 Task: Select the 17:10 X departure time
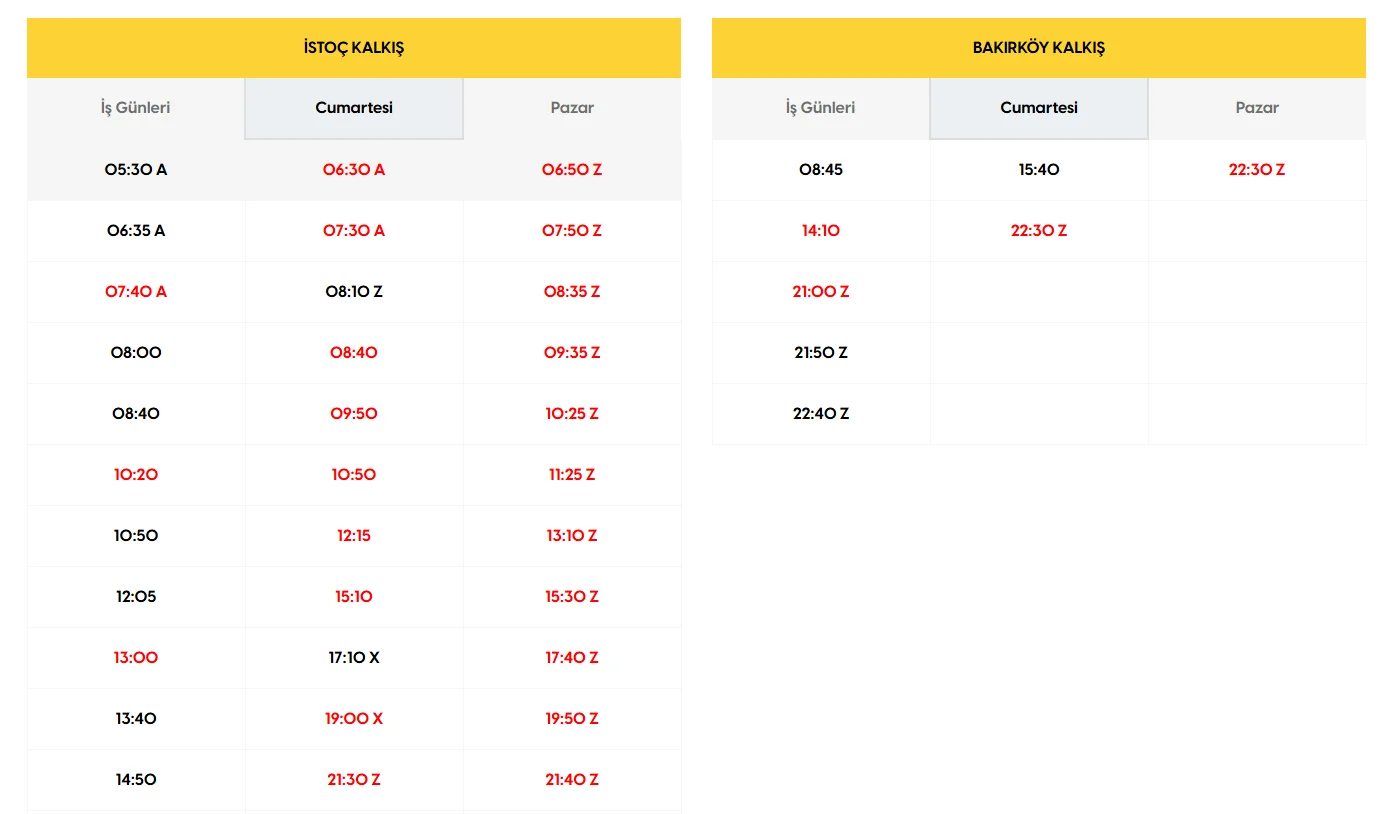pos(354,658)
